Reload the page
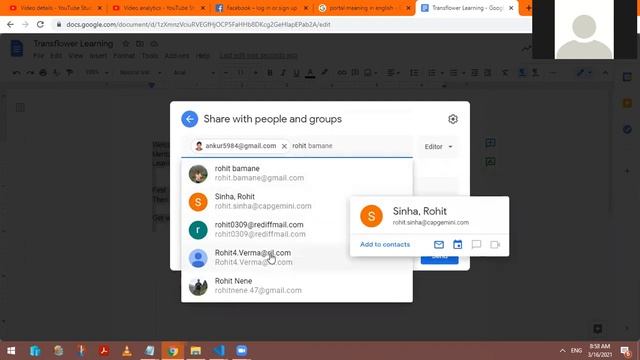Viewport: 640px width, 360px height. tap(40, 24)
